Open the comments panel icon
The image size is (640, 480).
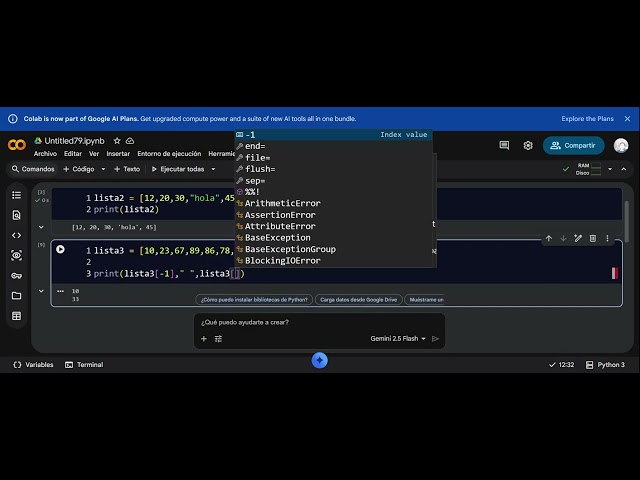pyautogui.click(x=504, y=145)
